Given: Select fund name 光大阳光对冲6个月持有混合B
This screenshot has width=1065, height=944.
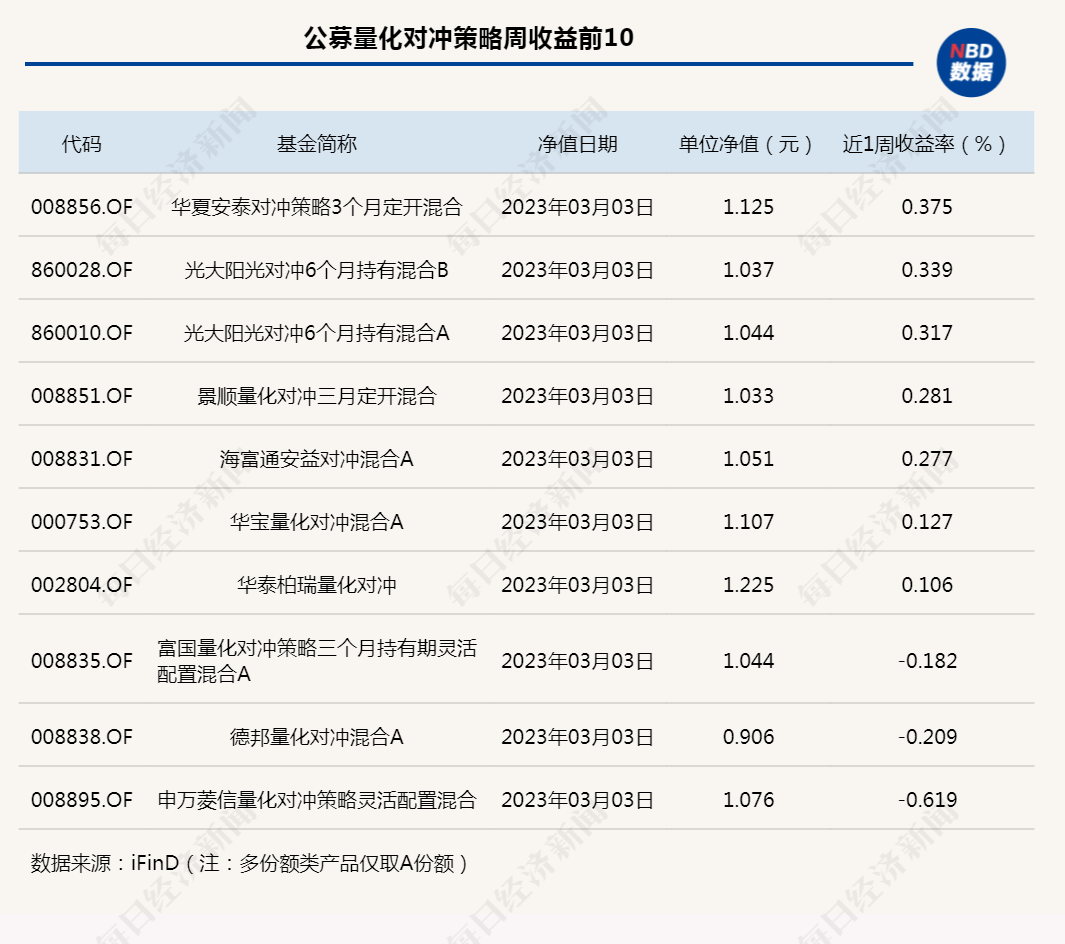Looking at the screenshot, I should pyautogui.click(x=317, y=270).
